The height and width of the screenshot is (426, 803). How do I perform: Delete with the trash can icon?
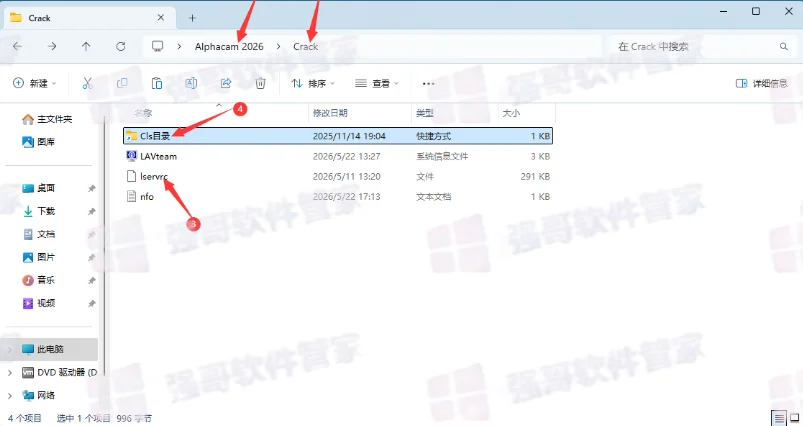260,83
